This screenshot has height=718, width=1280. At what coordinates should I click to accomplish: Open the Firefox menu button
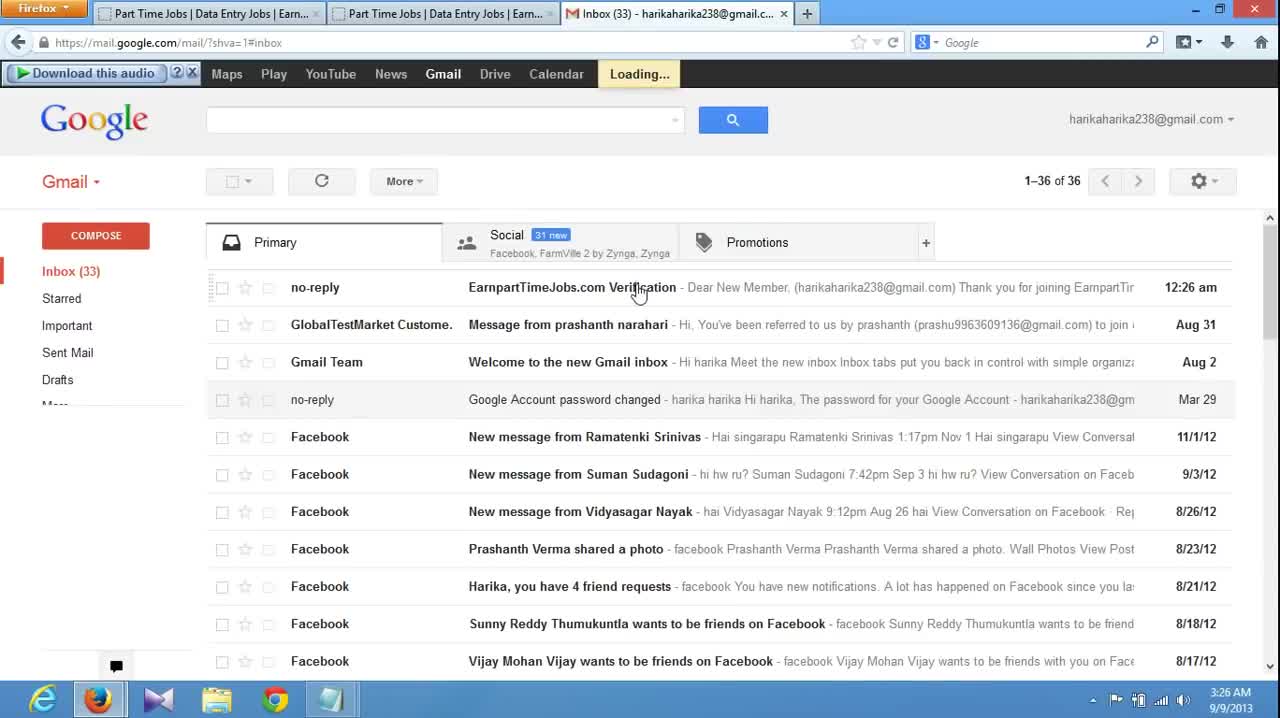(44, 9)
